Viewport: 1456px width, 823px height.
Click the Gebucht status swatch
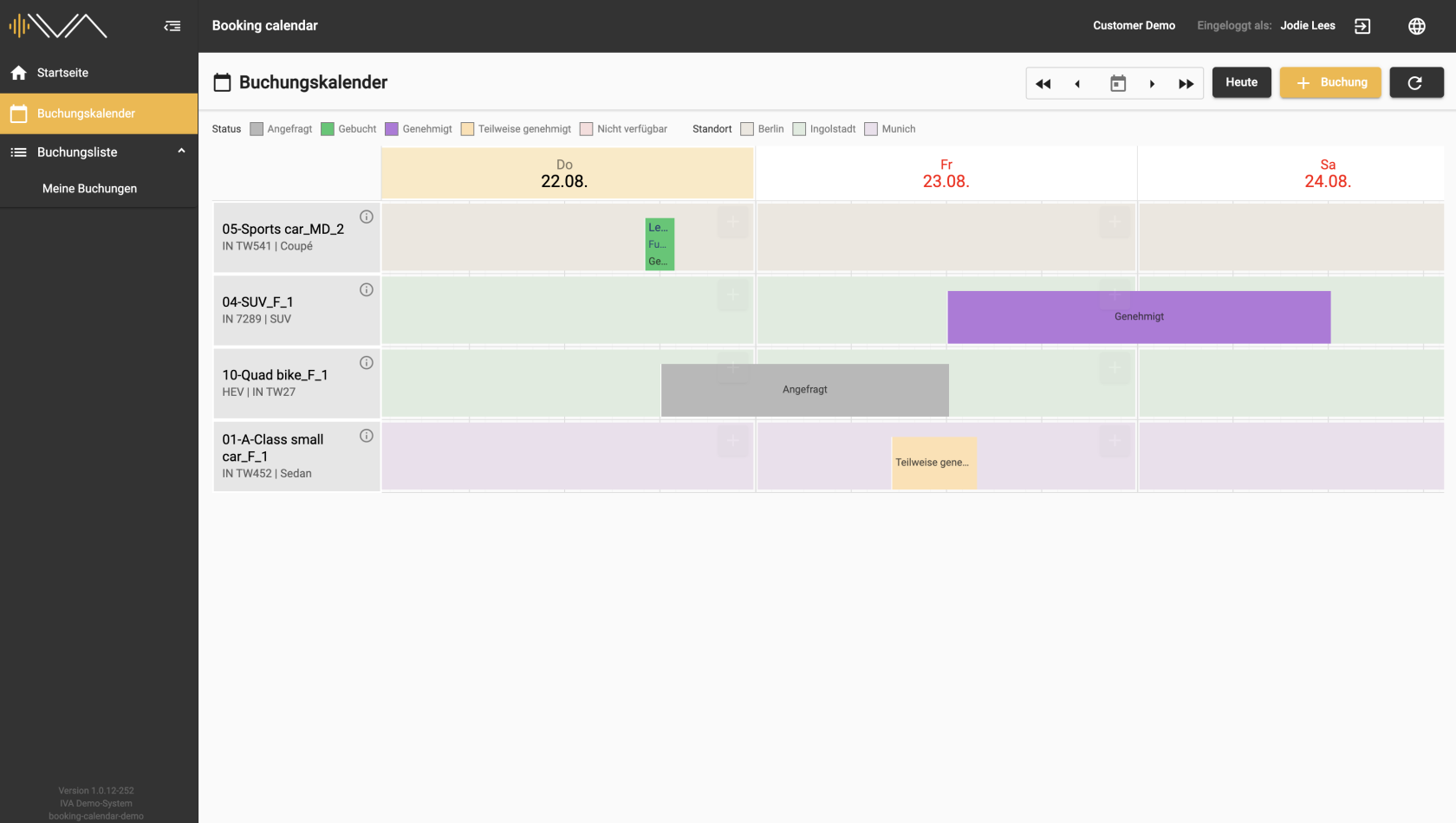tap(328, 129)
